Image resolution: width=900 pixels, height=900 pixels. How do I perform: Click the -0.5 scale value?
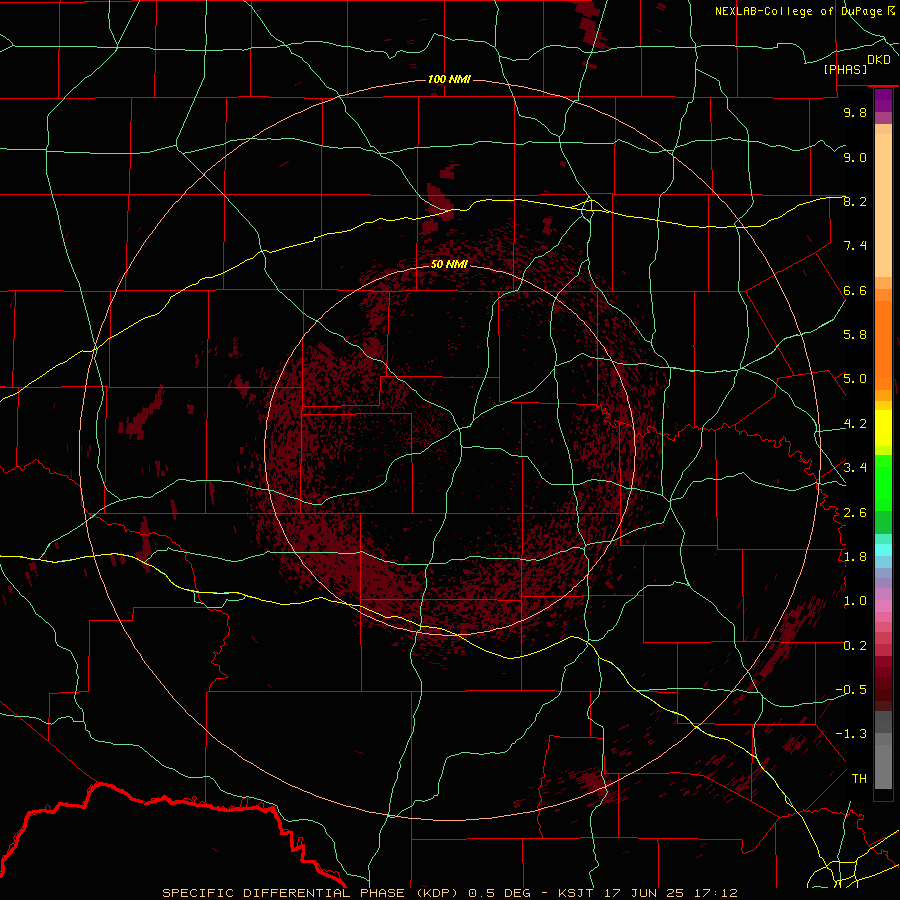click(851, 690)
